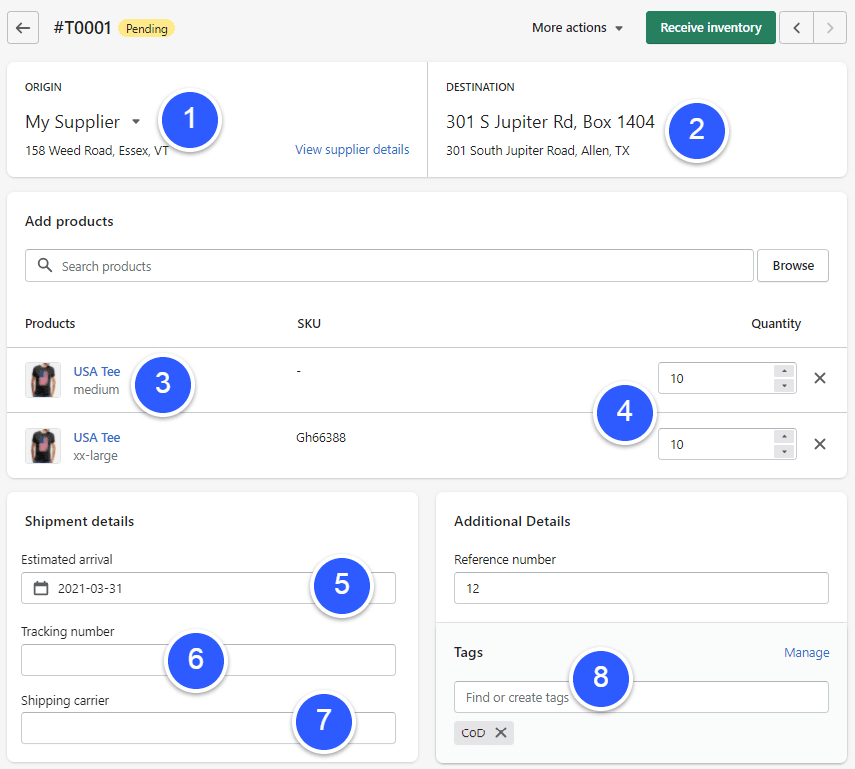Open the View supplier details link
This screenshot has width=855, height=769.
coord(352,149)
